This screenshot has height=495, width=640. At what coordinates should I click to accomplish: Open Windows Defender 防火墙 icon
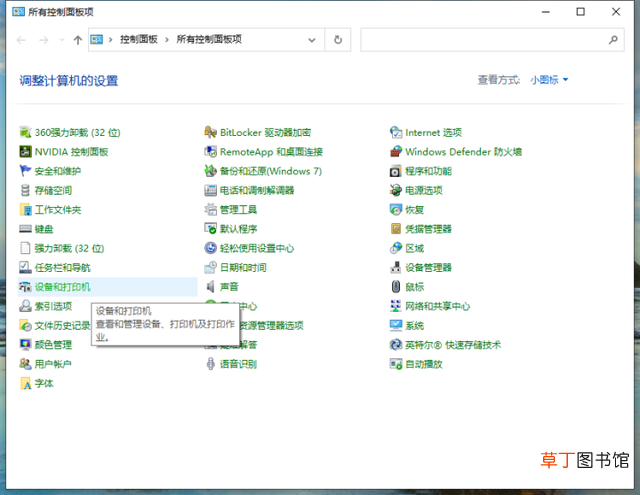pos(396,151)
